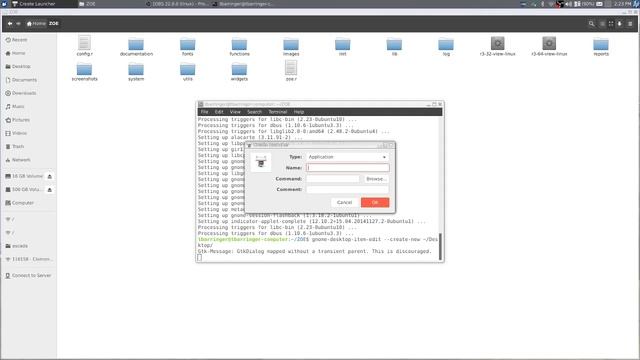Viewport: 640px width, 360px height.
Task: Go back in file manager
Action: point(10,24)
